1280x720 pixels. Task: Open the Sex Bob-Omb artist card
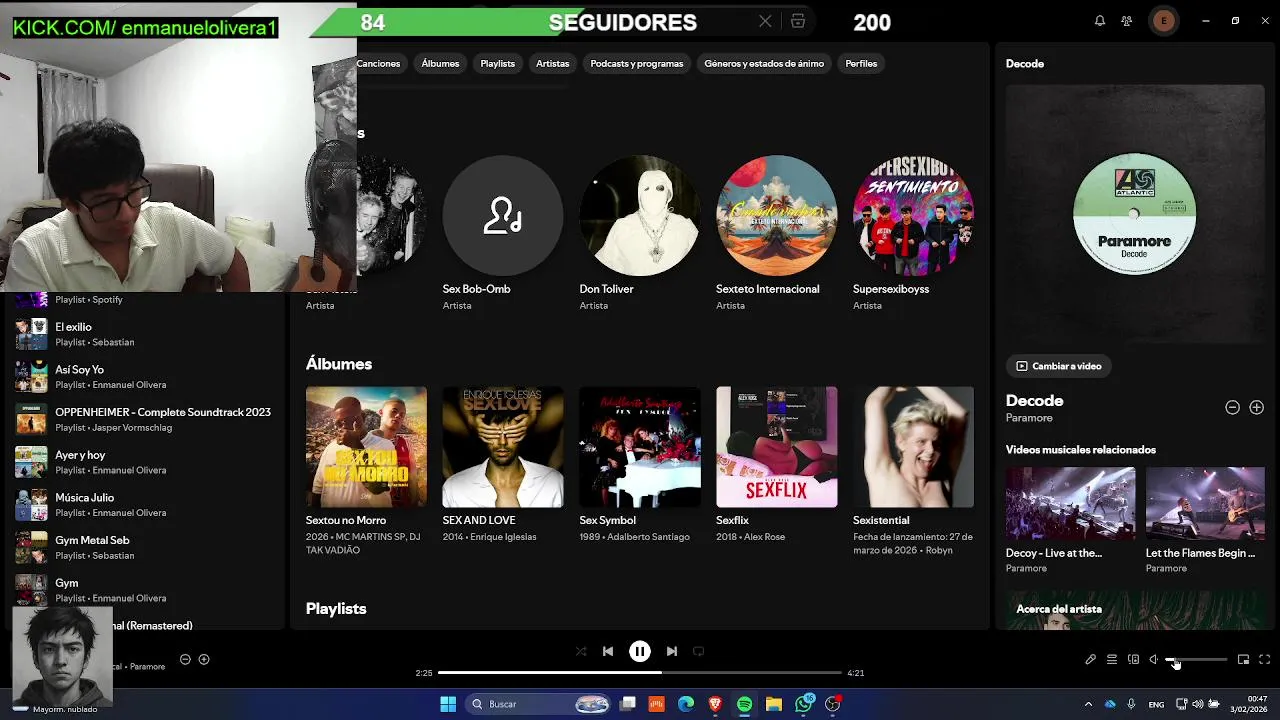503,232
